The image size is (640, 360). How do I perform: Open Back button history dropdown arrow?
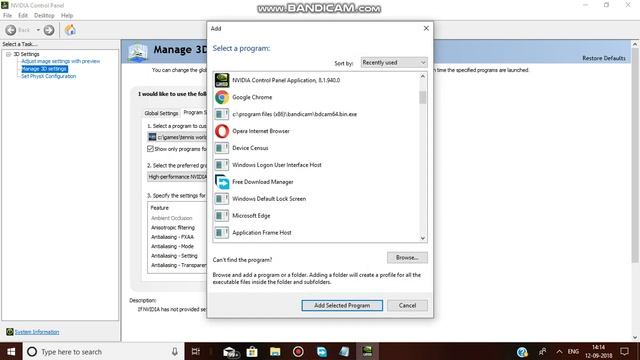tap(38, 30)
